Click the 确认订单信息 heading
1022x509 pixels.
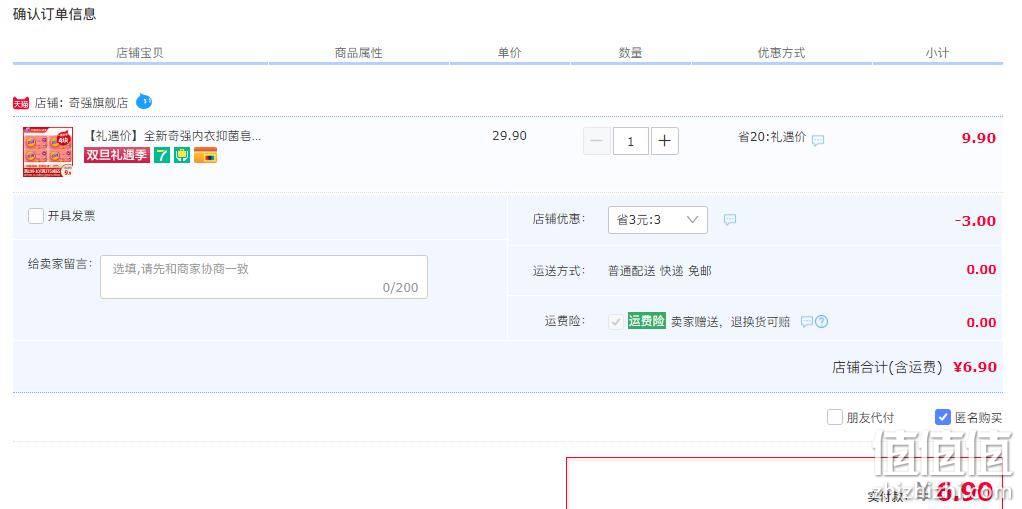(55, 14)
